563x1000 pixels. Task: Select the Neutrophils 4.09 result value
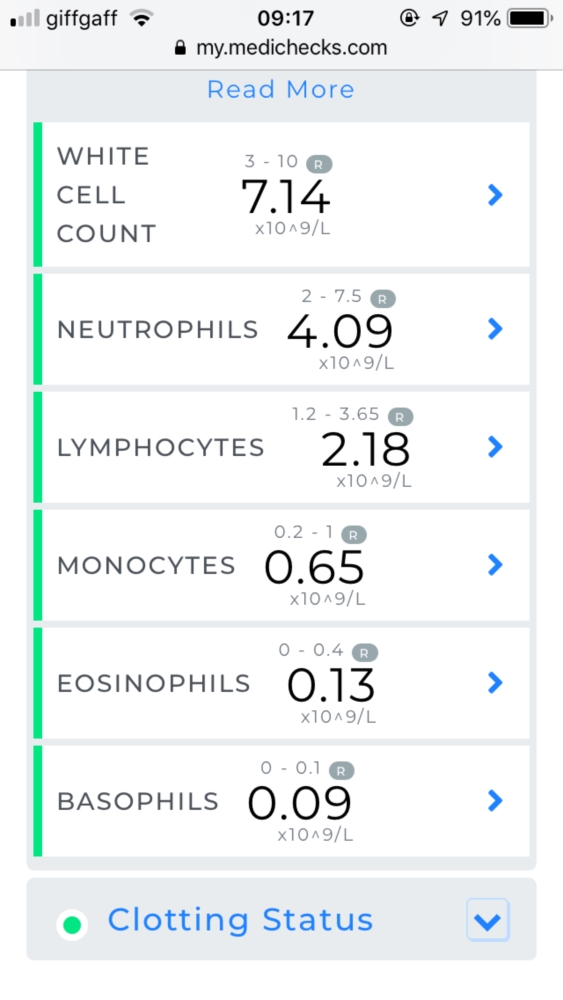click(x=340, y=332)
